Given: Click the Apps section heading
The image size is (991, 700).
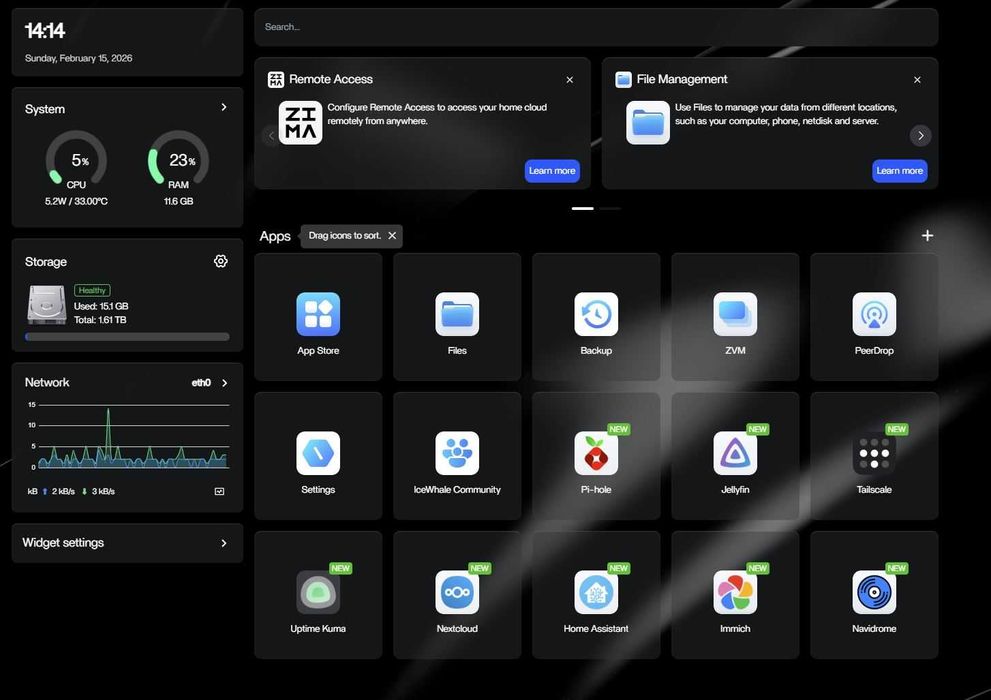Looking at the screenshot, I should click(x=275, y=236).
